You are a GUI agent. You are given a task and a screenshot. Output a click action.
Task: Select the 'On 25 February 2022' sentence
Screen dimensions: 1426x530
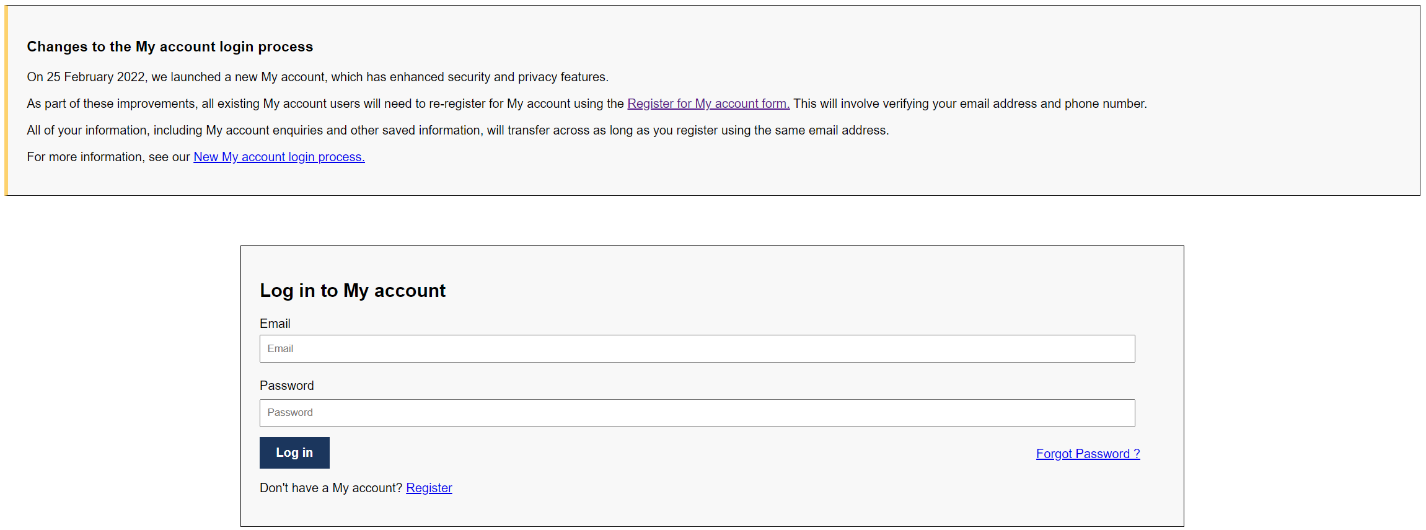[318, 77]
